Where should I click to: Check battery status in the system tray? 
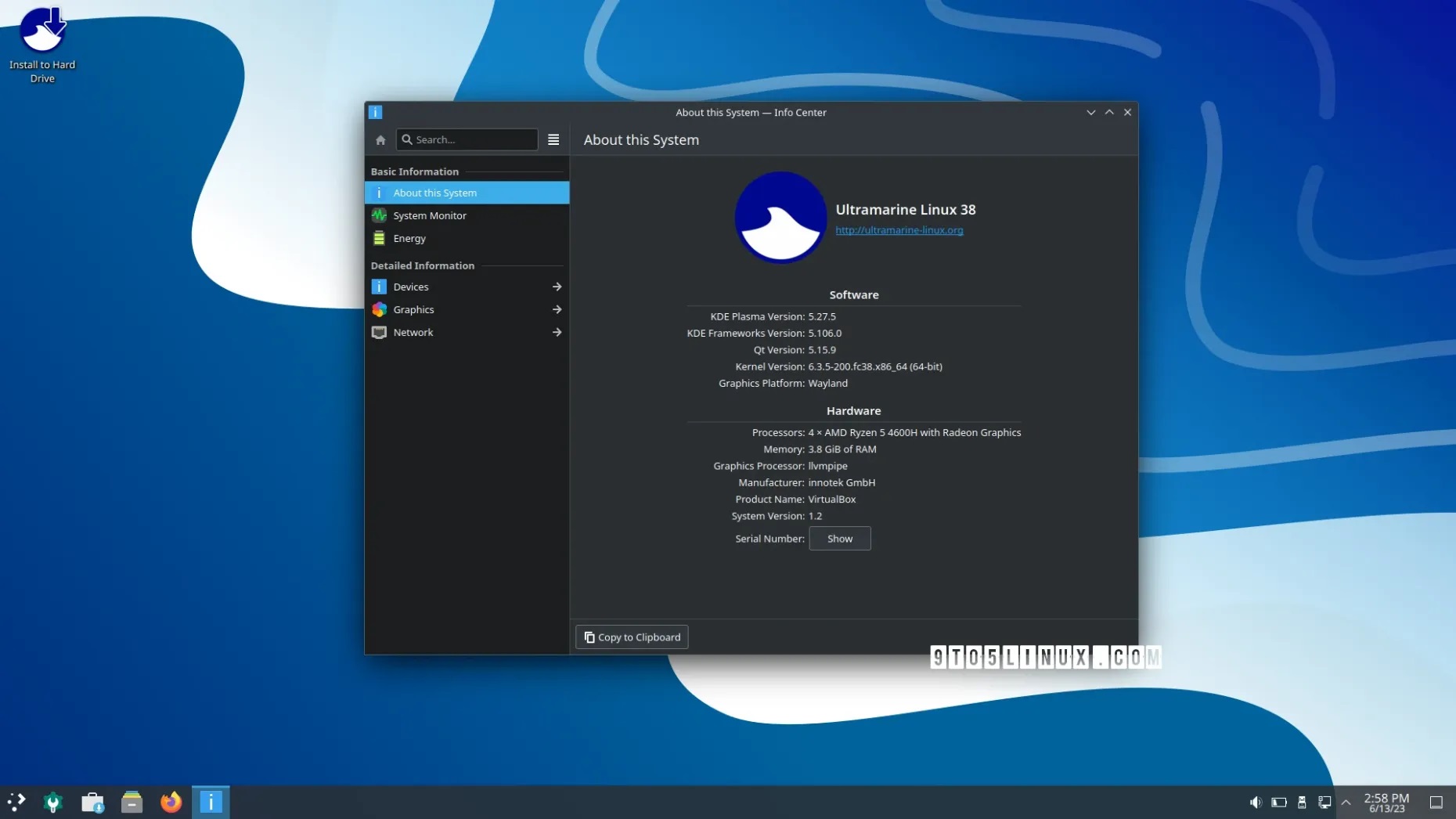click(1280, 803)
